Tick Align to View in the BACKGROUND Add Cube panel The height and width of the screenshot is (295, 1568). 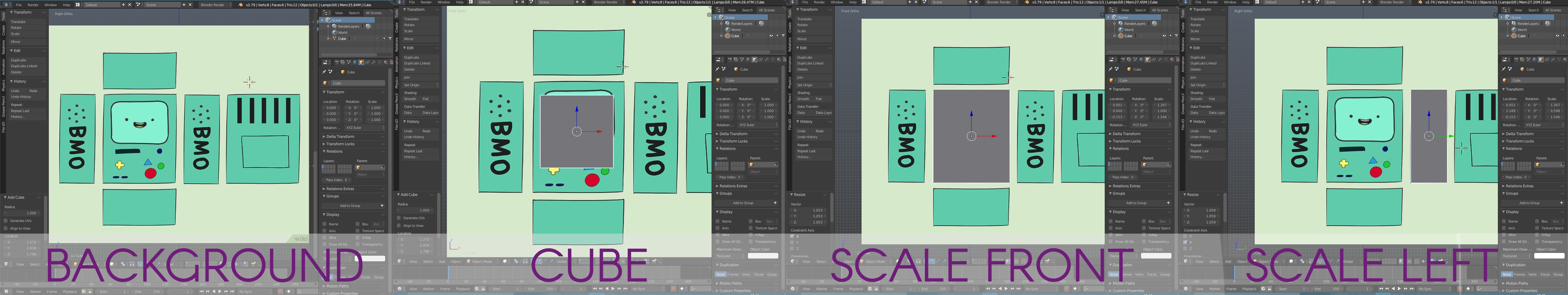pos(6,228)
